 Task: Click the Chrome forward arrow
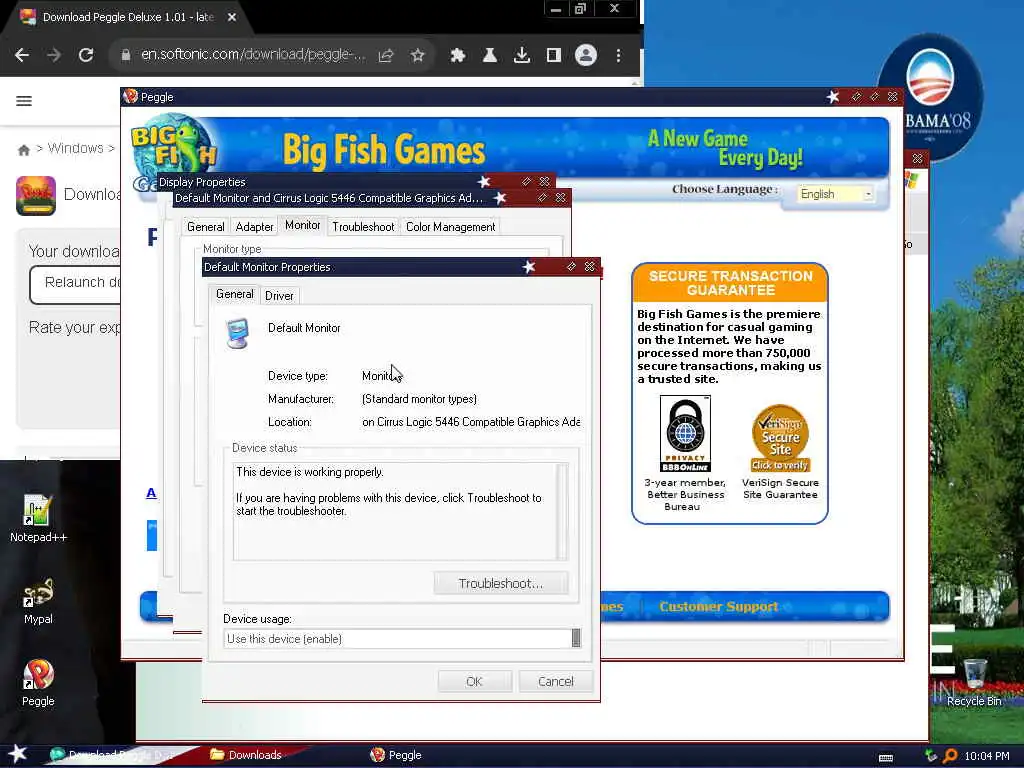pyautogui.click(x=54, y=56)
